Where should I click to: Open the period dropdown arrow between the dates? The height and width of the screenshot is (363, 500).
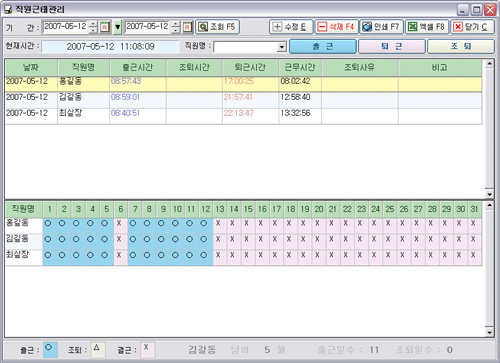(117, 27)
